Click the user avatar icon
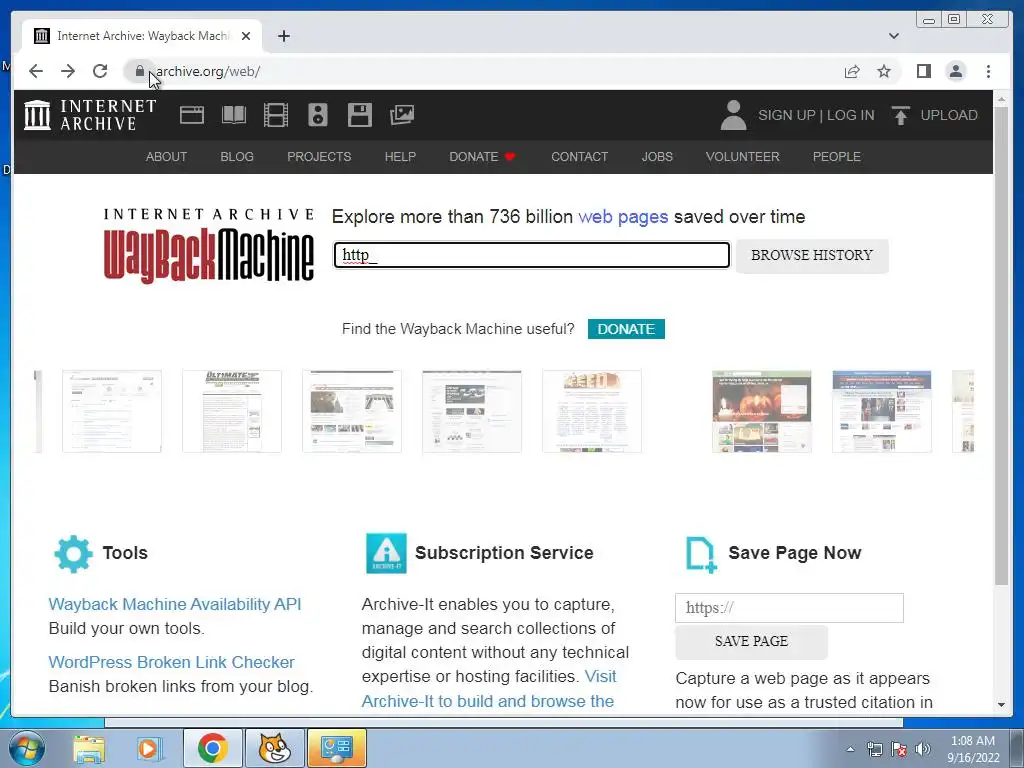Screen dimensions: 1024x768 click(733, 115)
